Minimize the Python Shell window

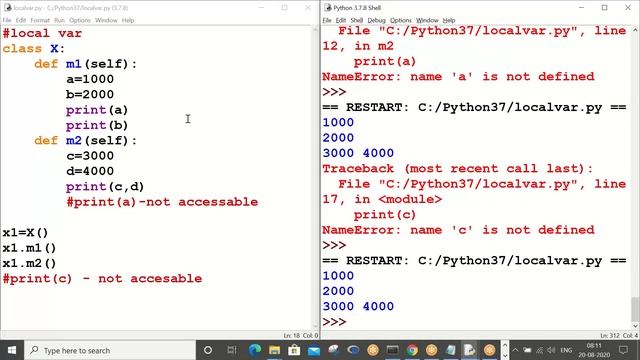coord(582,8)
